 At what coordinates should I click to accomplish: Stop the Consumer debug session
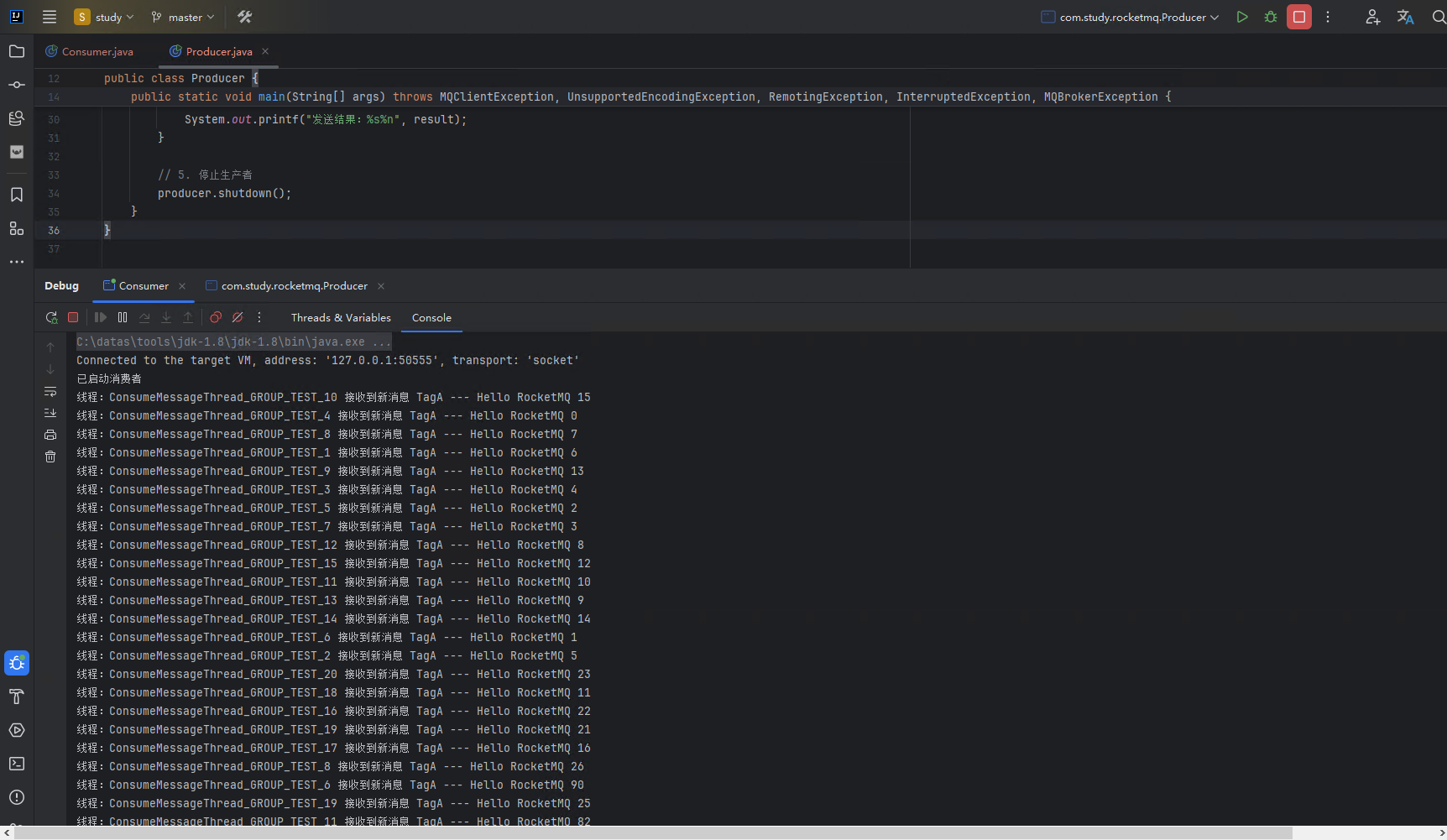coord(73,317)
